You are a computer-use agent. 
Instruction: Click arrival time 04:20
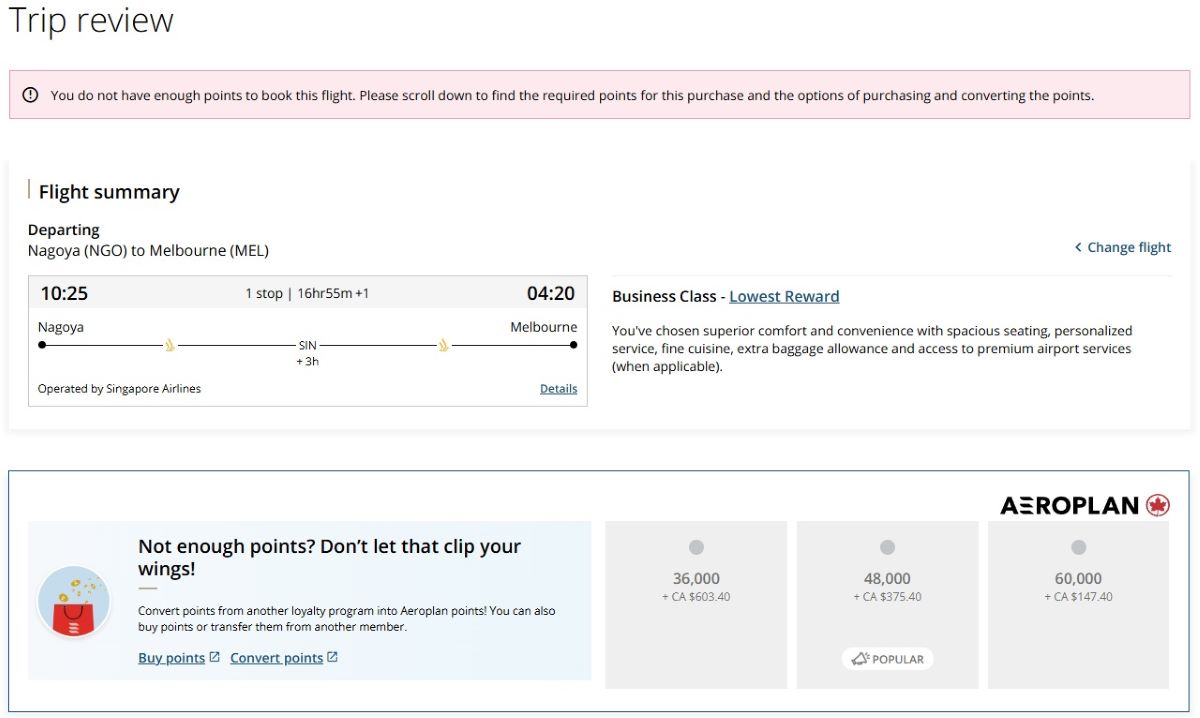[x=551, y=293]
